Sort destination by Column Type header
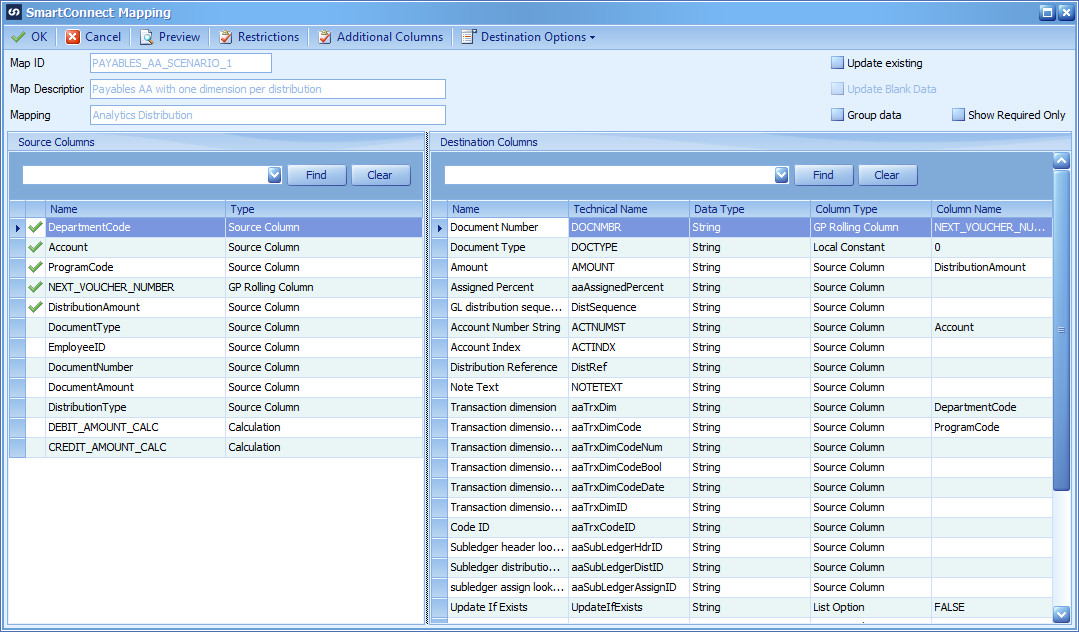1079x632 pixels. point(871,209)
